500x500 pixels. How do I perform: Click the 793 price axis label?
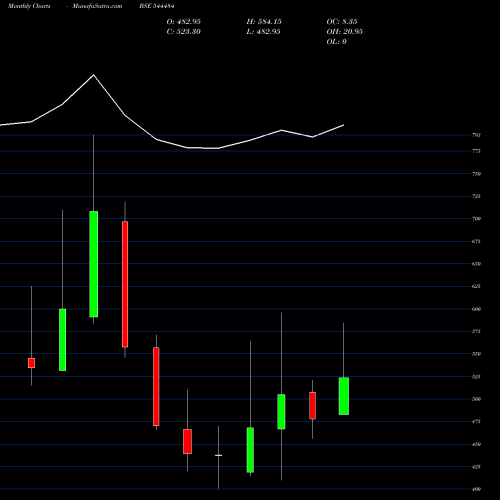pos(476,135)
